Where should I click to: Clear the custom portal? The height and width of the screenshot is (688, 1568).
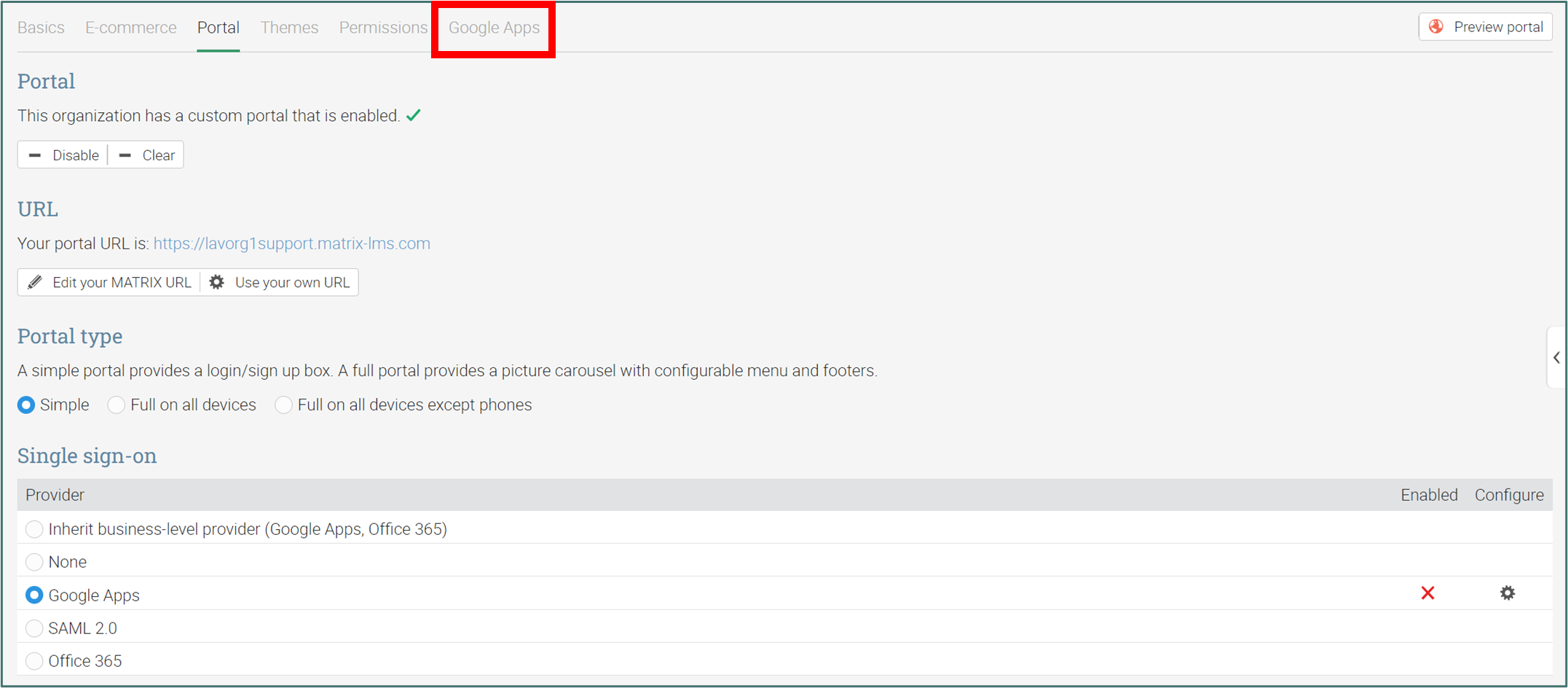[x=146, y=155]
